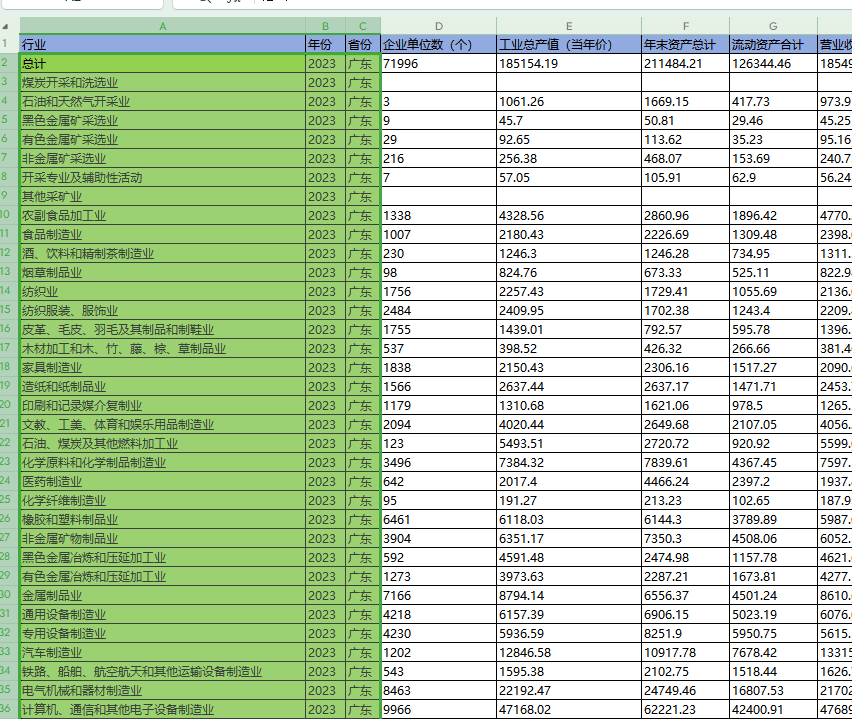Select the 通用设备制造业 cell
The width and height of the screenshot is (852, 719).
point(162,615)
